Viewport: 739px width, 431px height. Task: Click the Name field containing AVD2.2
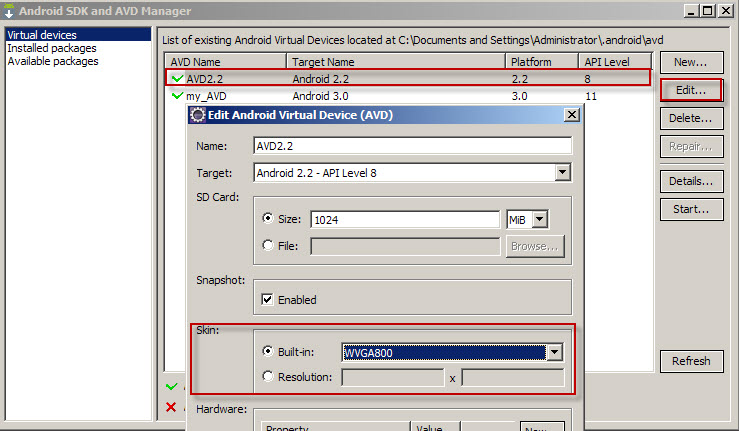pyautogui.click(x=412, y=146)
